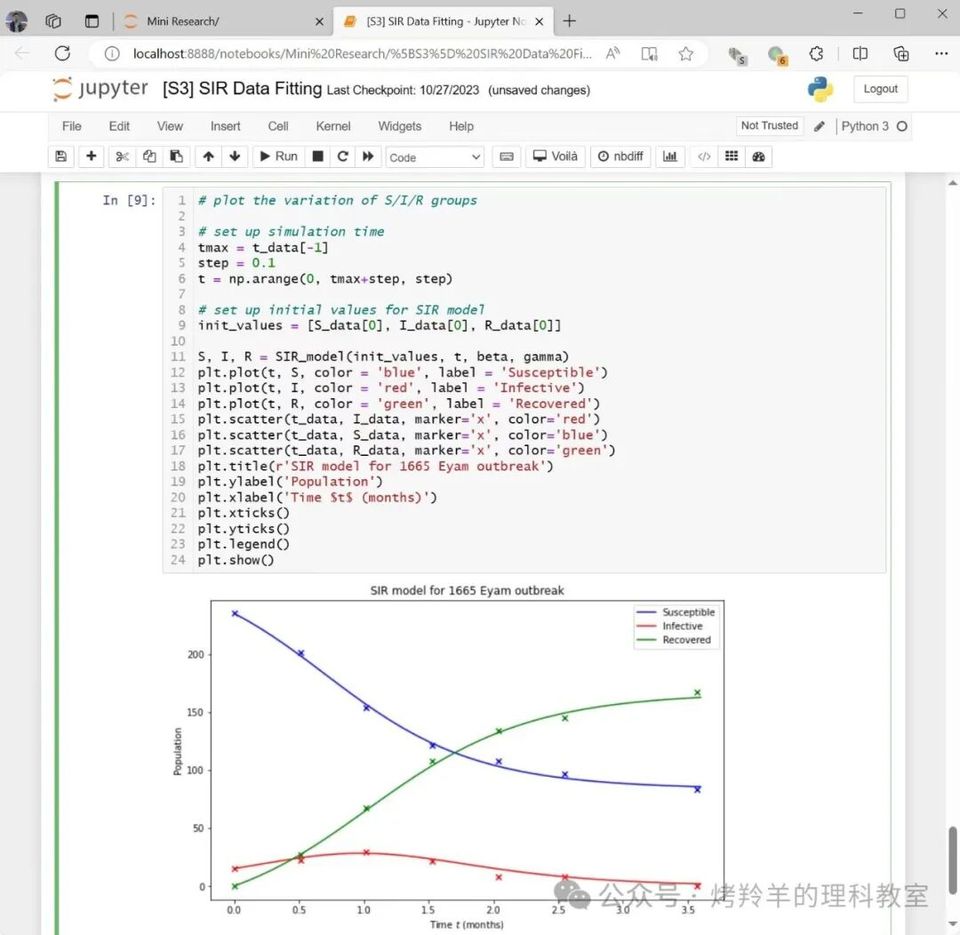
Task: Open the Code cell type dropdown
Action: (434, 157)
